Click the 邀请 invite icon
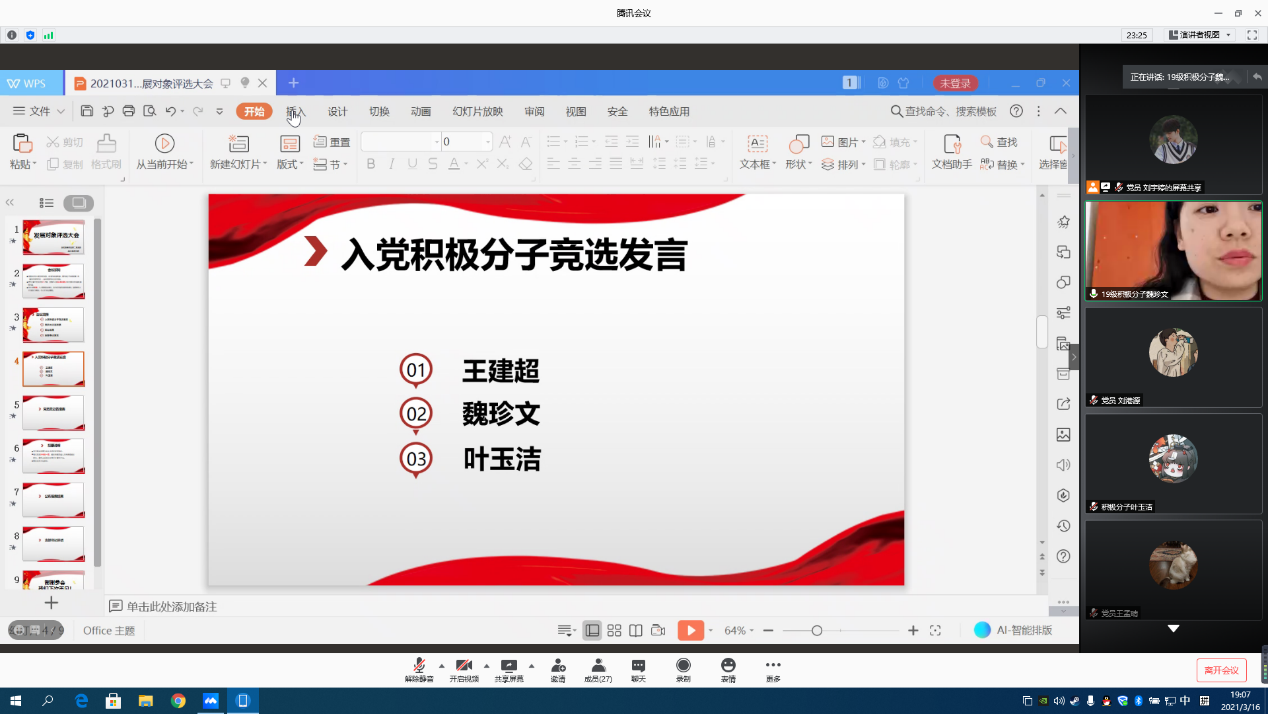 [x=558, y=666]
